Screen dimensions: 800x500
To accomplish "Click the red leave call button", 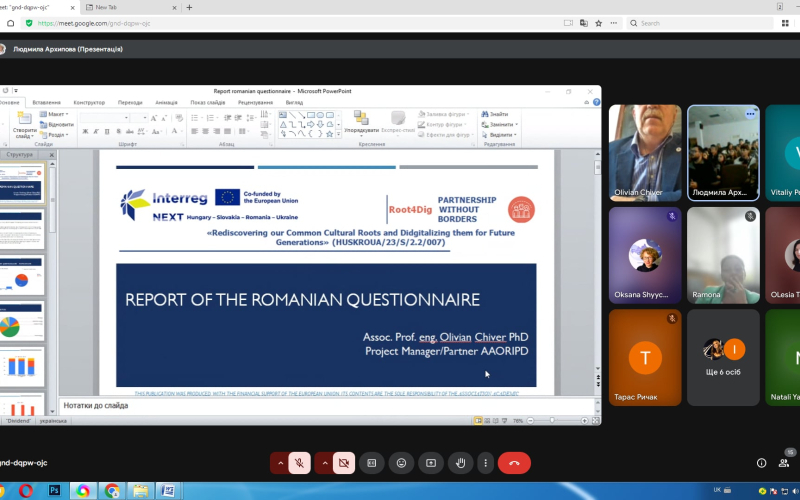I will pos(514,463).
